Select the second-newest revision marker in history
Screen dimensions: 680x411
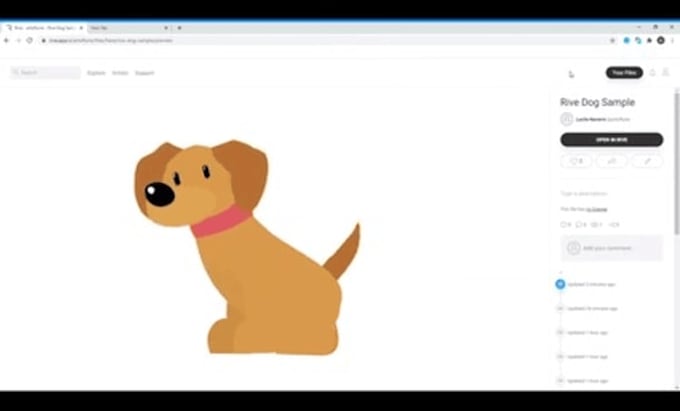pyautogui.click(x=560, y=308)
